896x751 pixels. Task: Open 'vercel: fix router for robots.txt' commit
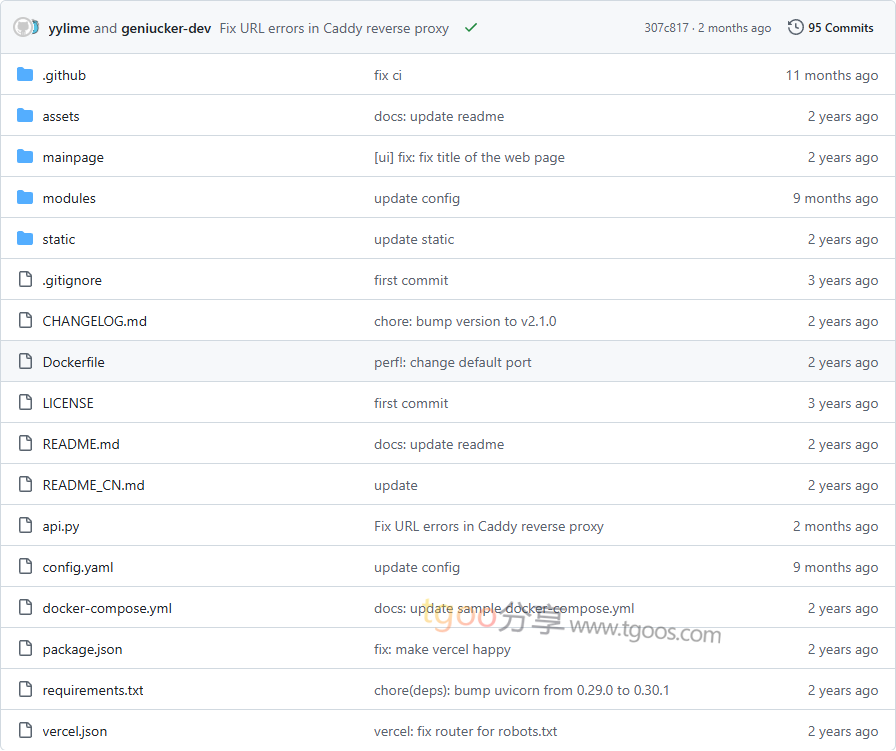click(465, 731)
